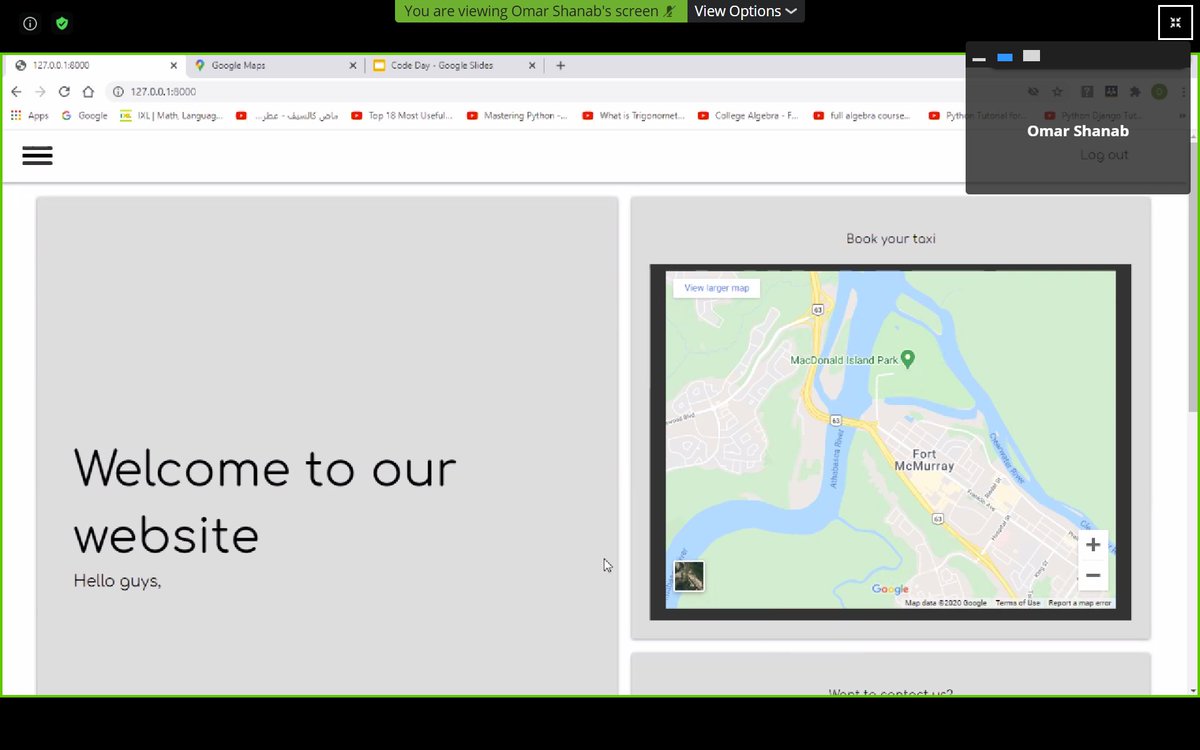Switch to the Google Maps tab

(x=275, y=66)
